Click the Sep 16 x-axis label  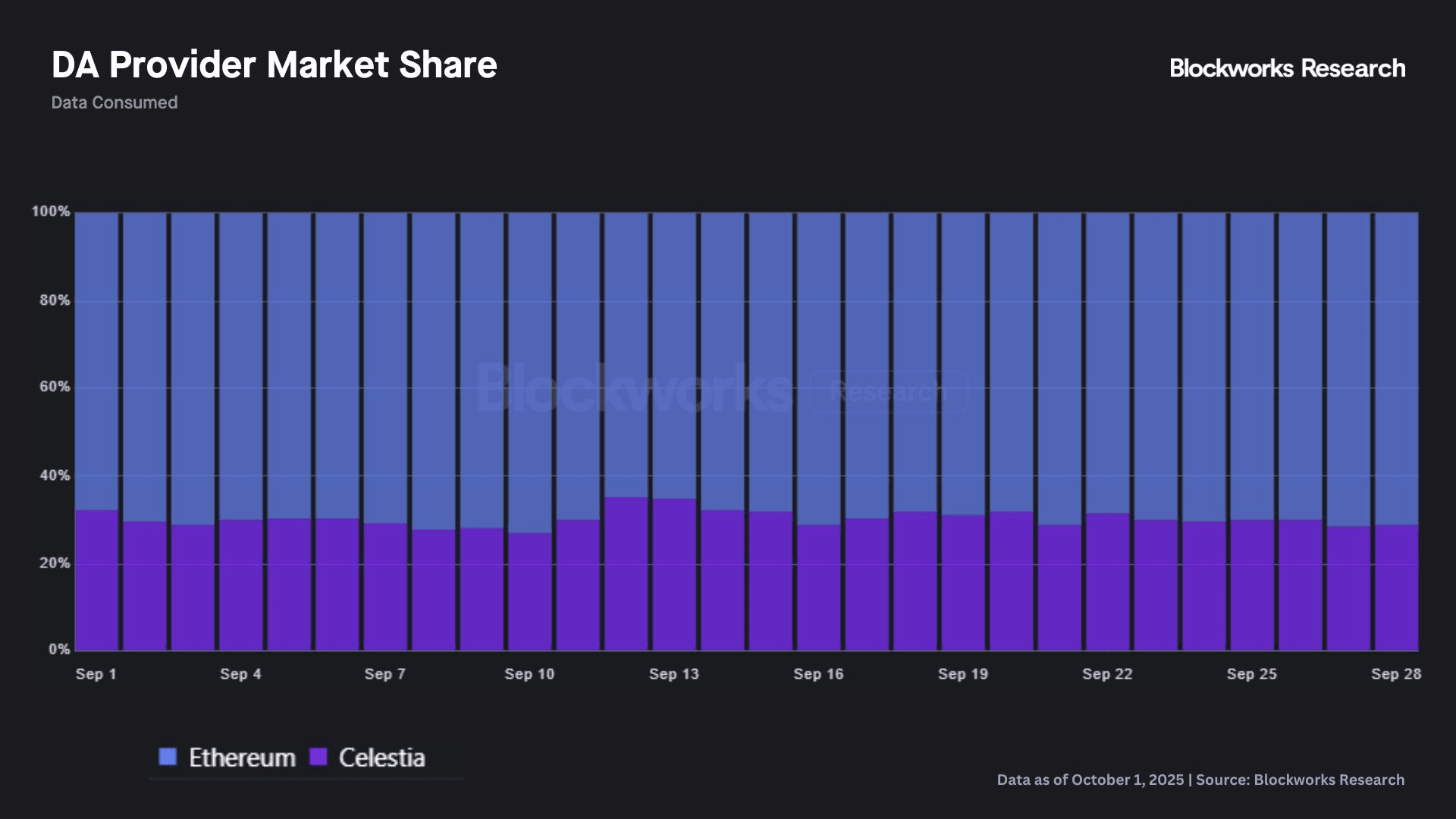pos(818,674)
